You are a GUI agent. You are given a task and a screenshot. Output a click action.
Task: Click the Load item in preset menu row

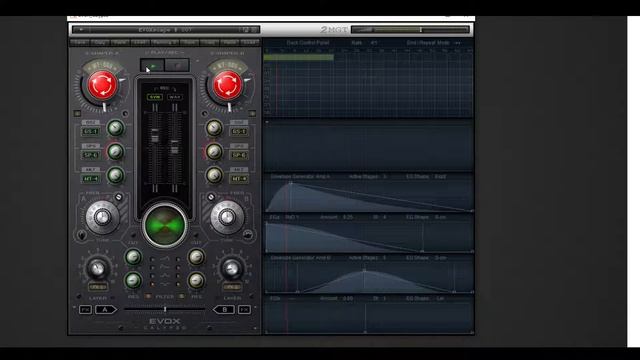tap(140, 42)
